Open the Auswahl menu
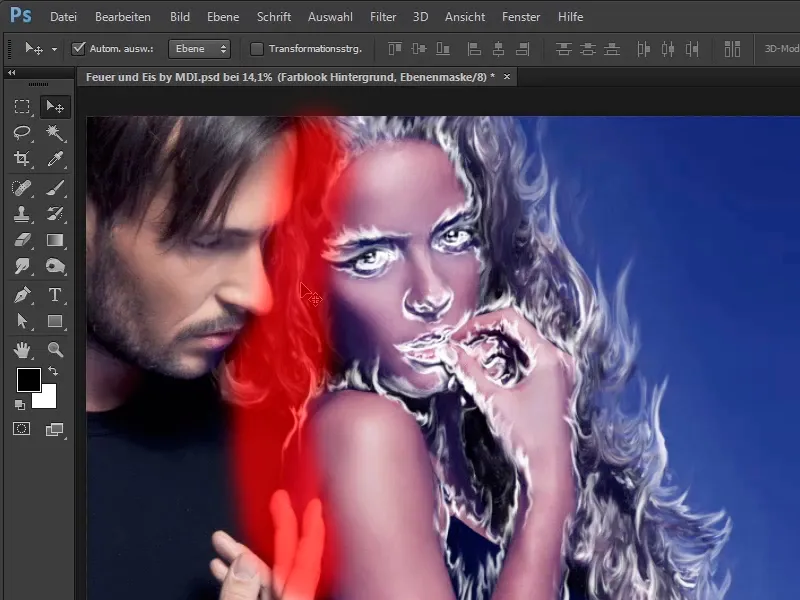 tap(330, 17)
